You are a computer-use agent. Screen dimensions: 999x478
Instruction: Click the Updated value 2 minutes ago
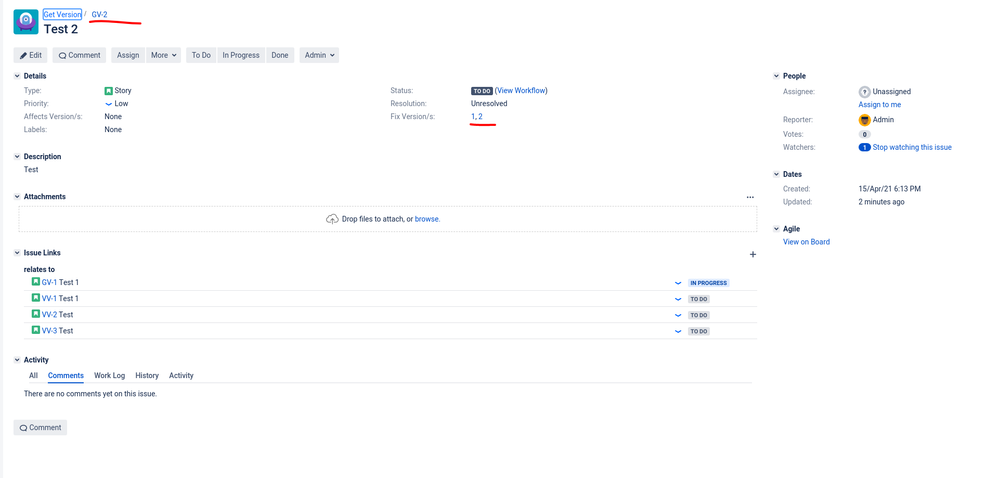(x=881, y=201)
